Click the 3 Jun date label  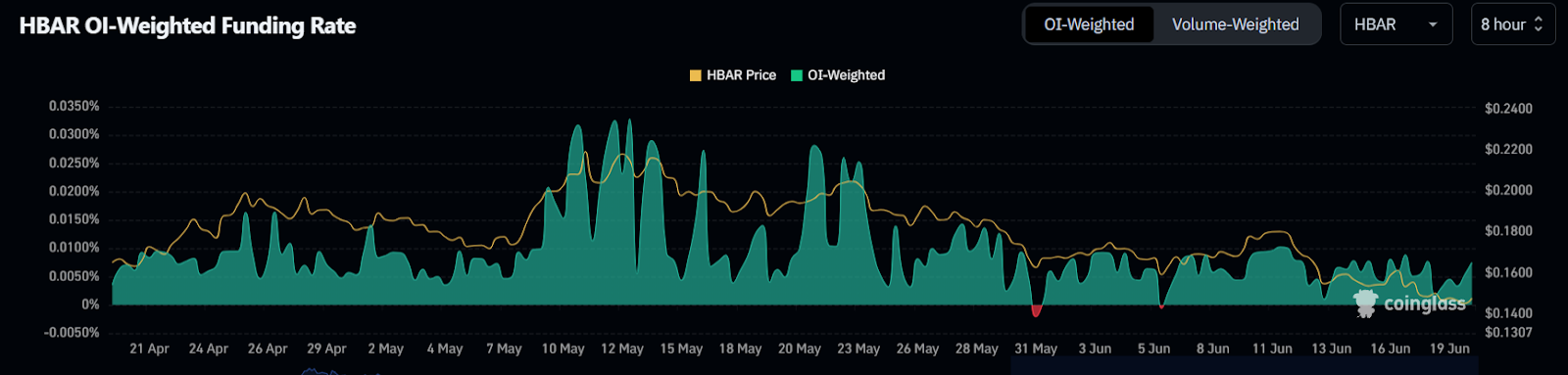pos(1095,349)
